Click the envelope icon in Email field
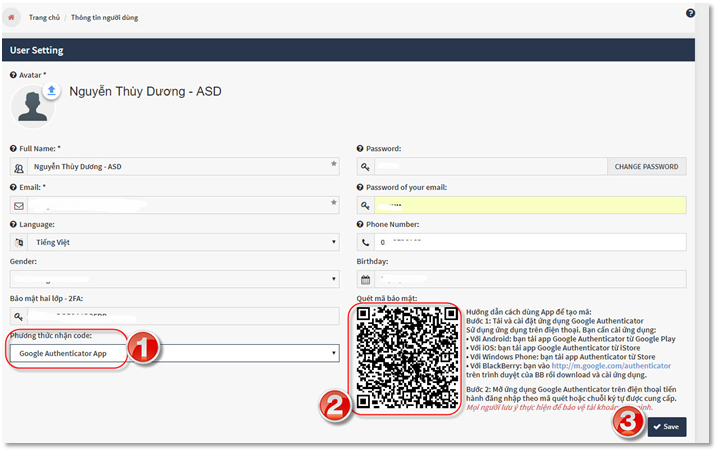This screenshot has width=718, height=452. pyautogui.click(x=19, y=205)
